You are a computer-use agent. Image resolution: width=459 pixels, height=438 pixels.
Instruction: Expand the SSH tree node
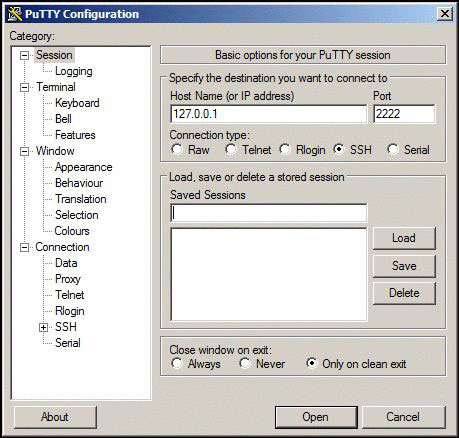tap(43, 327)
